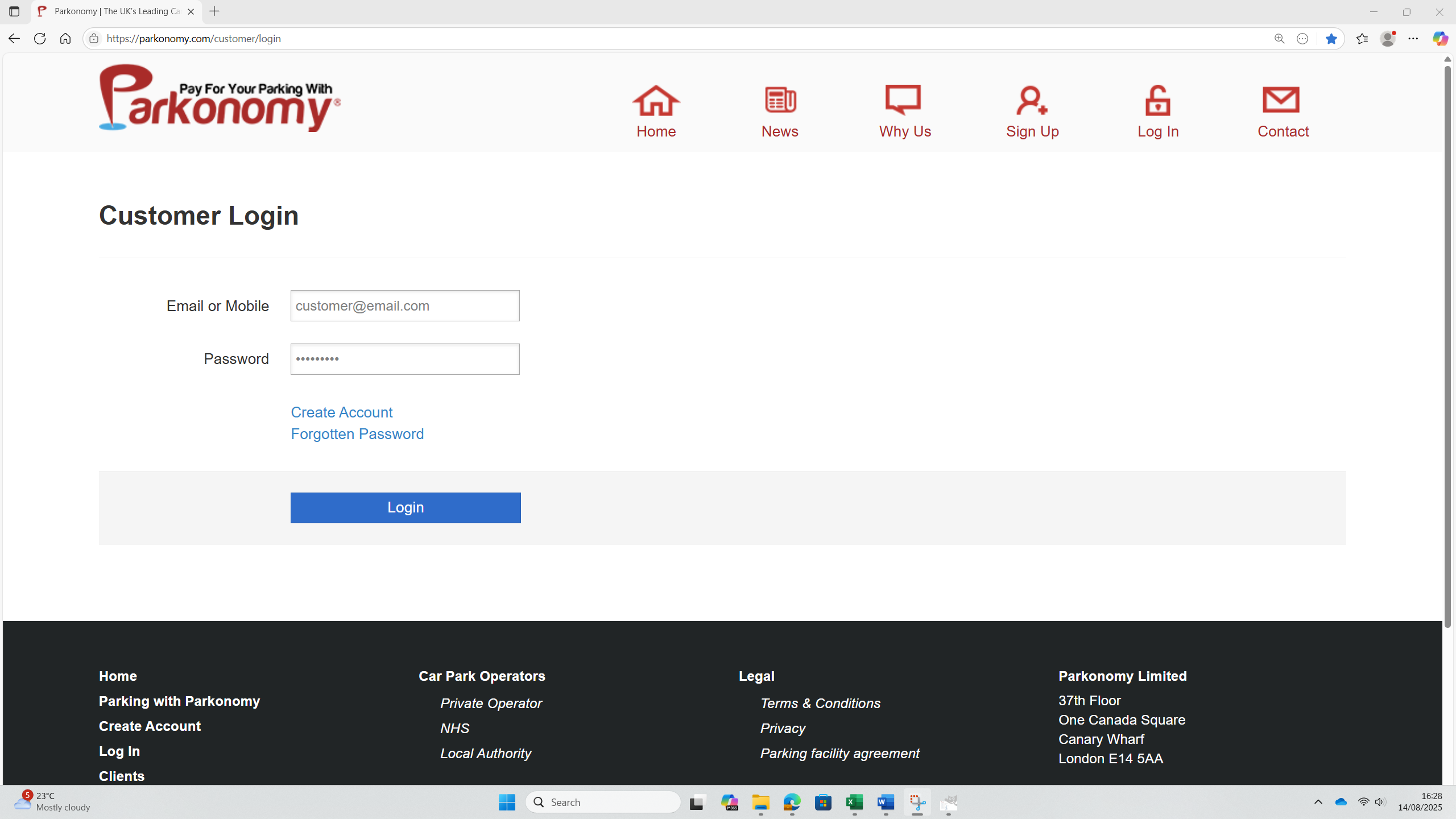The height and width of the screenshot is (819, 1456).
Task: Open Private Operator footer link
Action: (x=491, y=704)
